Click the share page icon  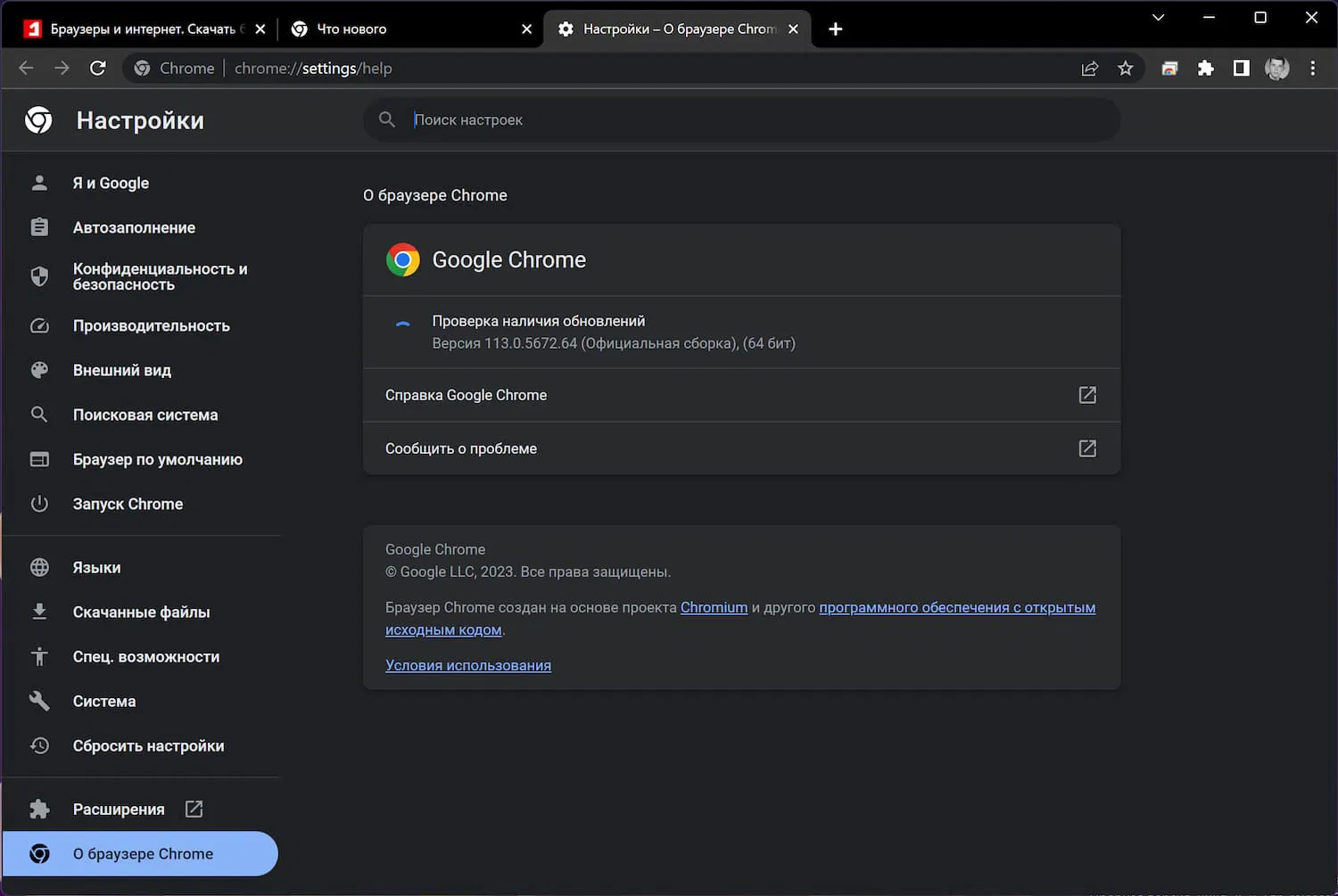[x=1089, y=69]
